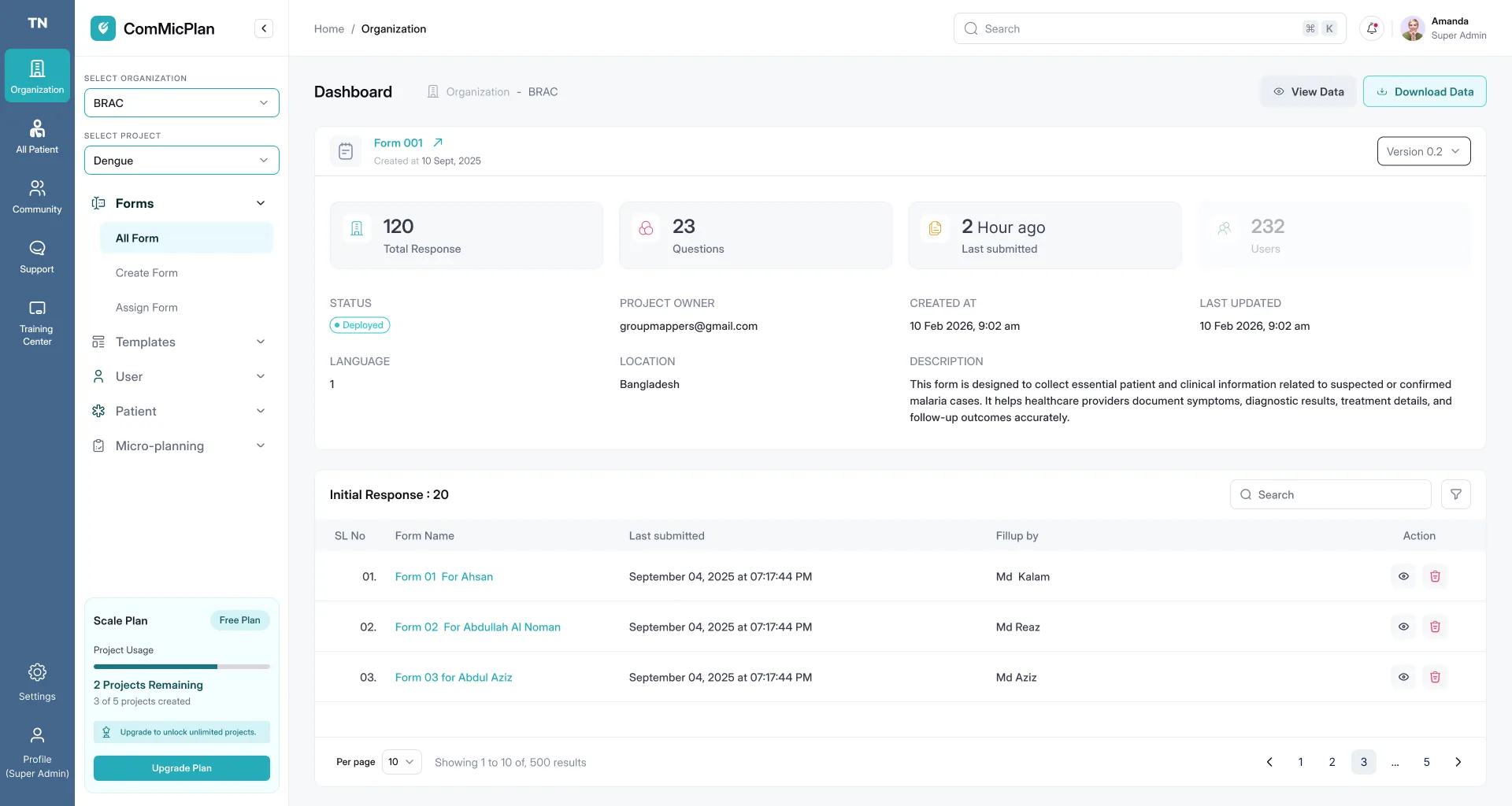Go to previous page arrow
Viewport: 1512px width, 806px height.
pyautogui.click(x=1269, y=762)
